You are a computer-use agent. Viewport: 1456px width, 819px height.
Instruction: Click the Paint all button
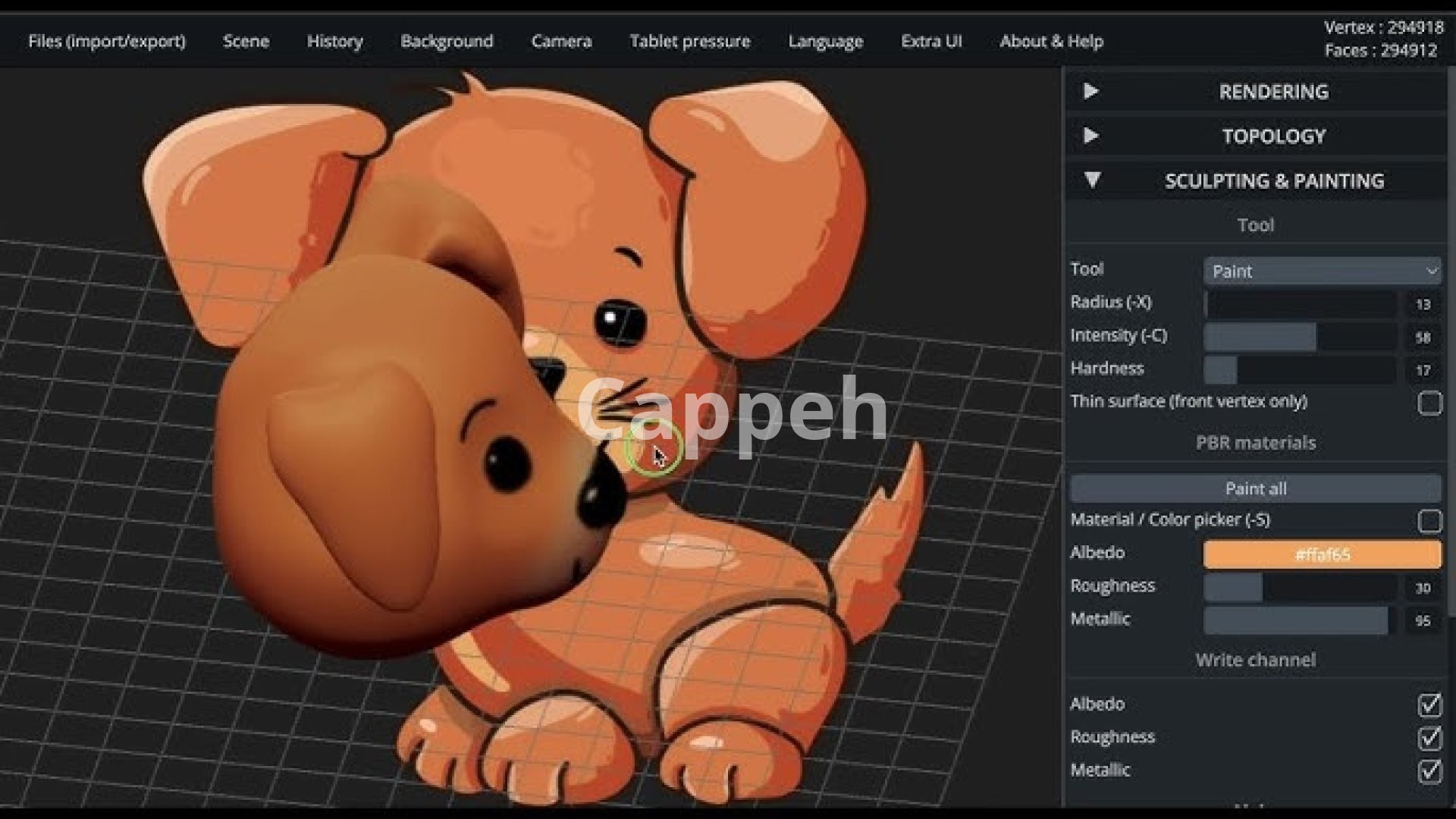tap(1255, 488)
